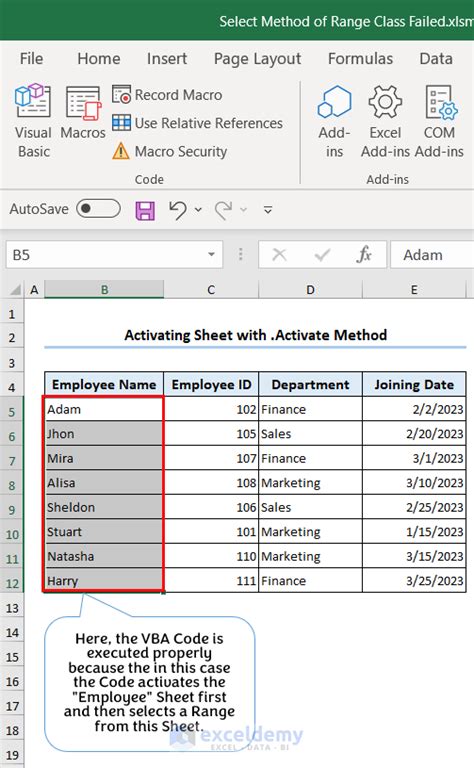Save the workbook with floppy icon
This screenshot has height=768, width=474.
(145, 210)
